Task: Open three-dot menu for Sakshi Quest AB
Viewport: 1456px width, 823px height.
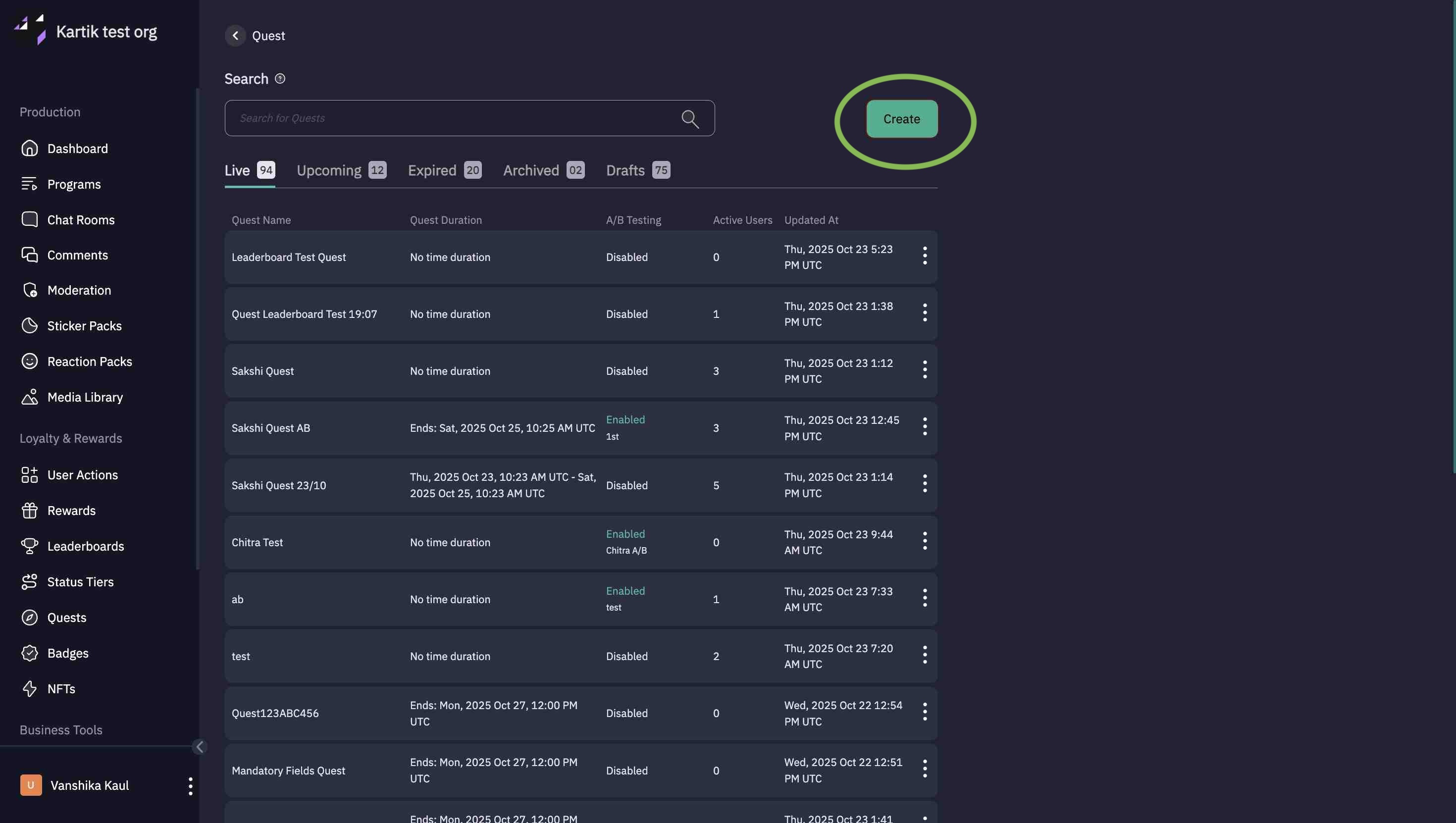Action: 925,427
